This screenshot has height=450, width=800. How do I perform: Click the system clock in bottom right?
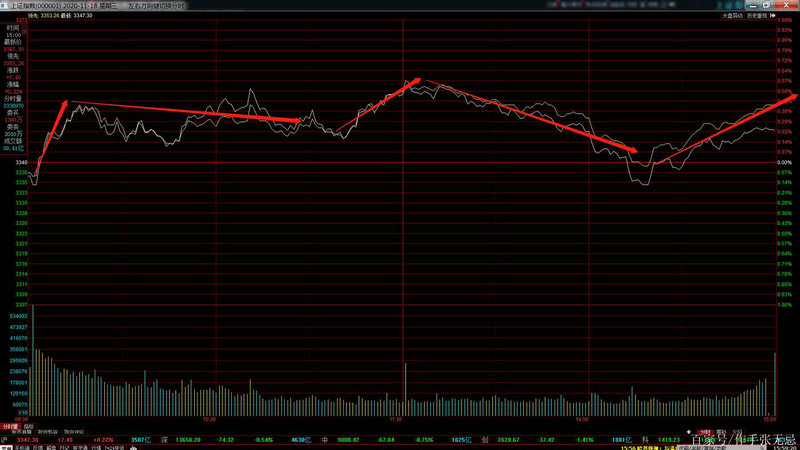click(x=778, y=446)
